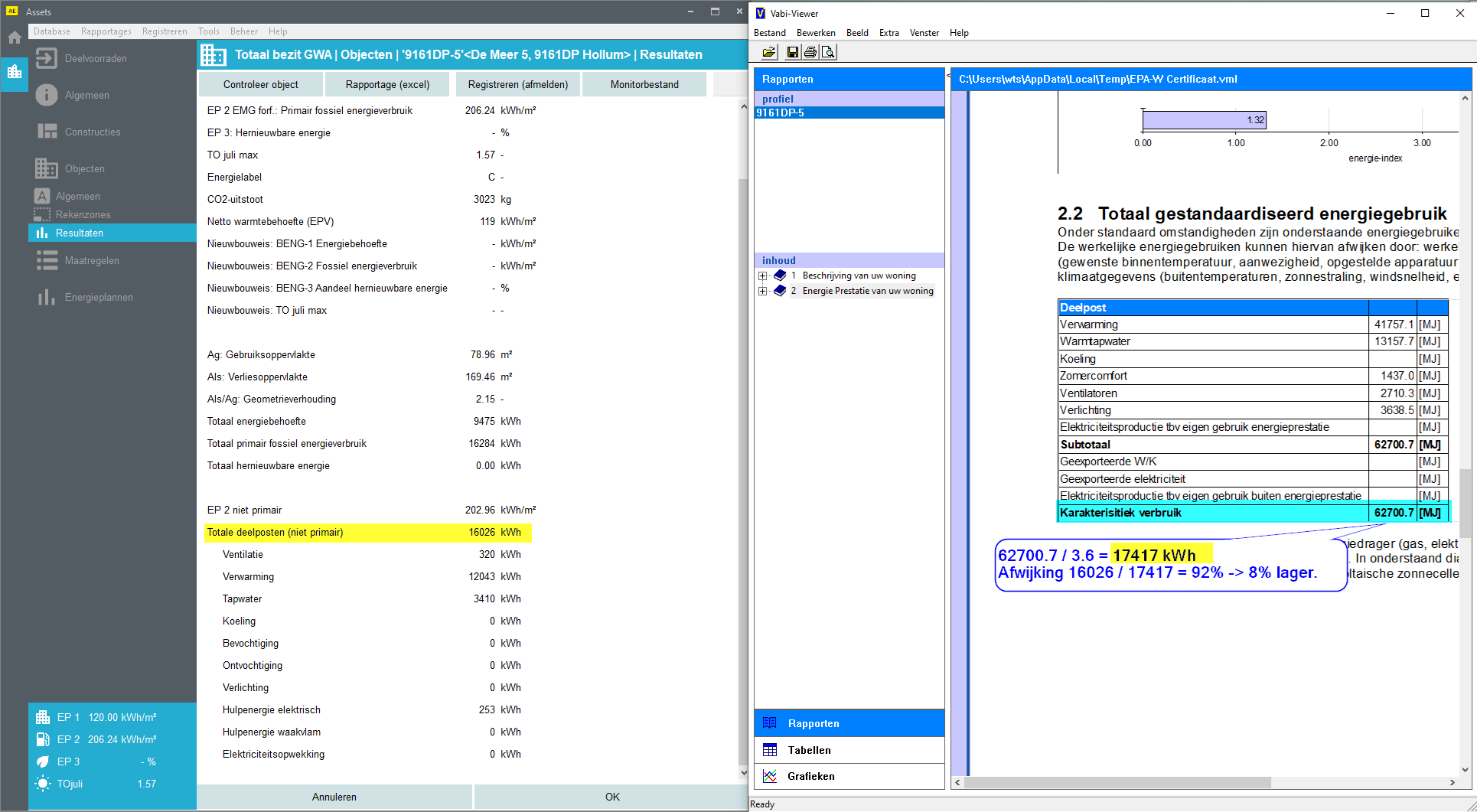
Task: Open Rekenzones sub-item
Action: tap(83, 214)
